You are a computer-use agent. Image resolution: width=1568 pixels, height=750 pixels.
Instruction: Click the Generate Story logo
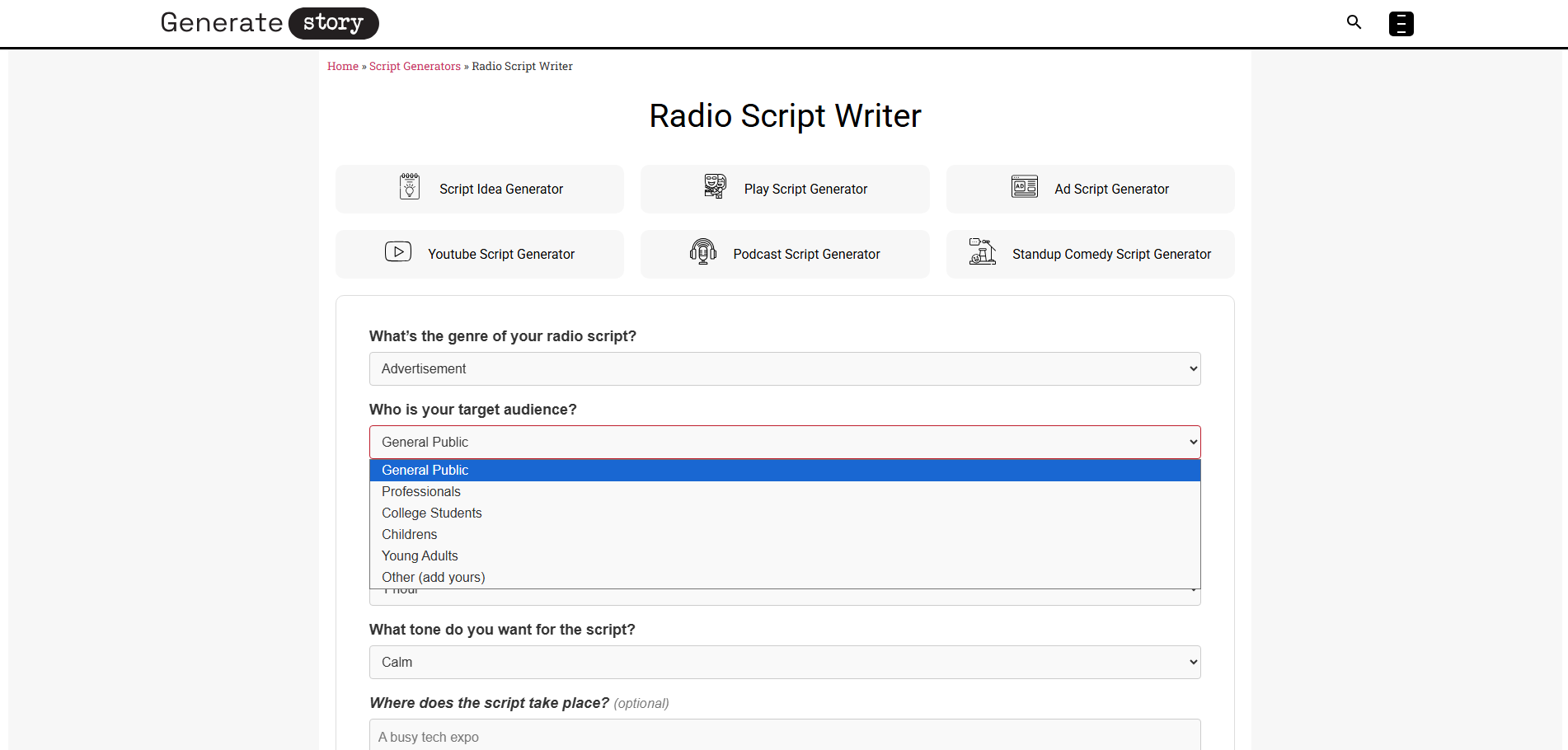[270, 23]
